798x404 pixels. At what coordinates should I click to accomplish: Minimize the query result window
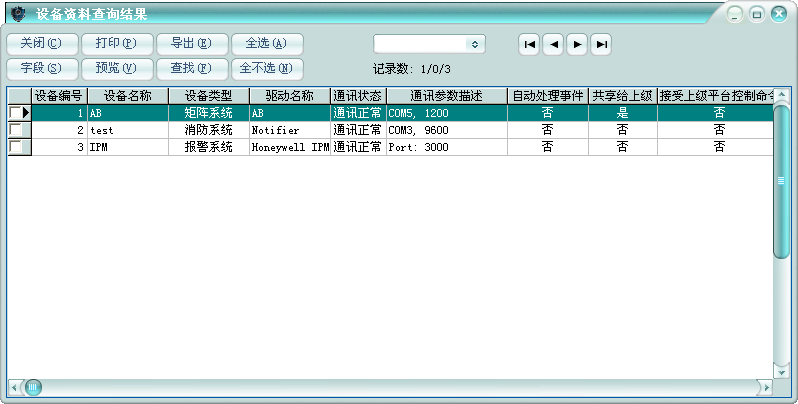pyautogui.click(x=735, y=14)
